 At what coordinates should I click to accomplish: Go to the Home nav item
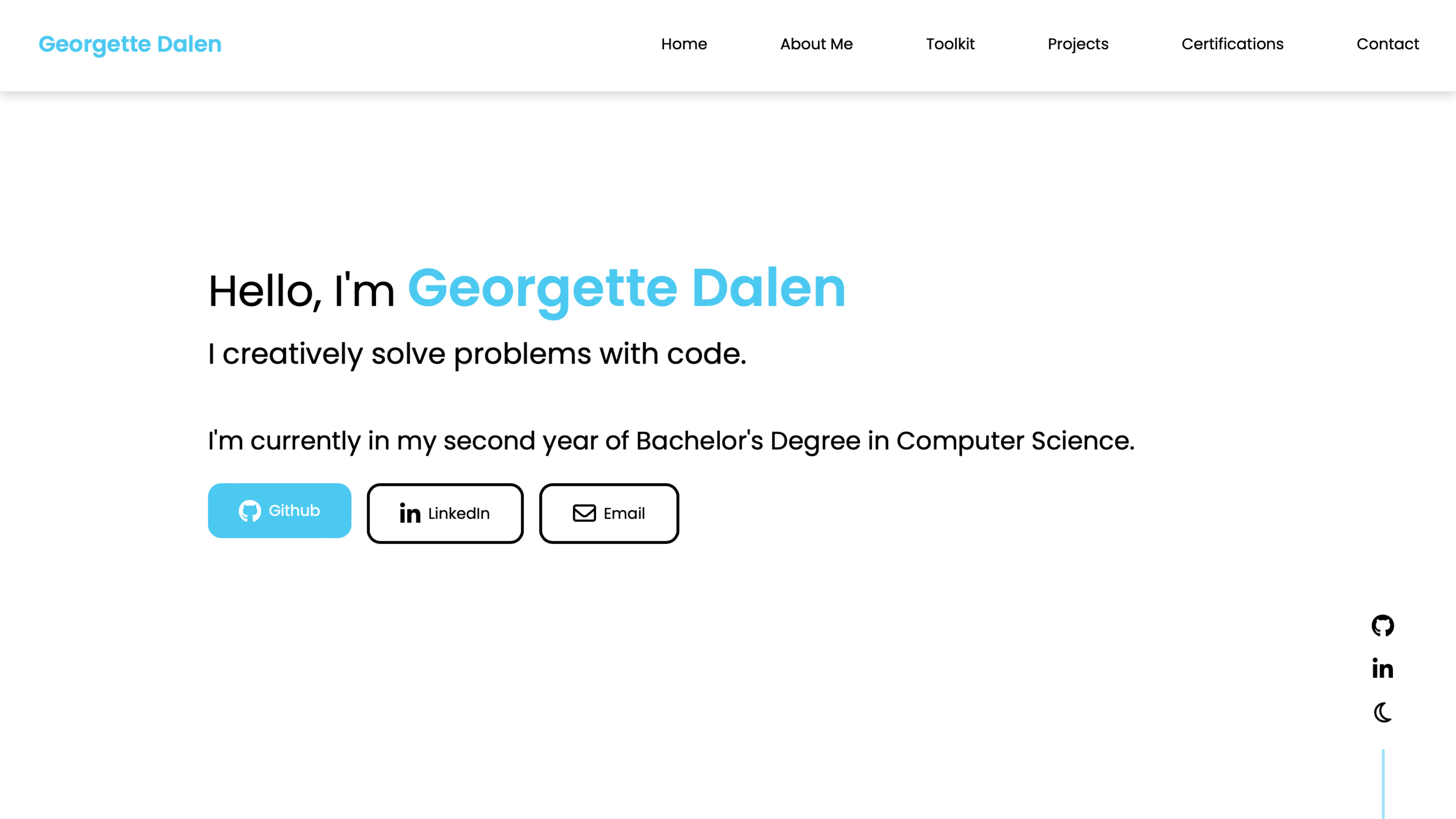click(x=684, y=44)
